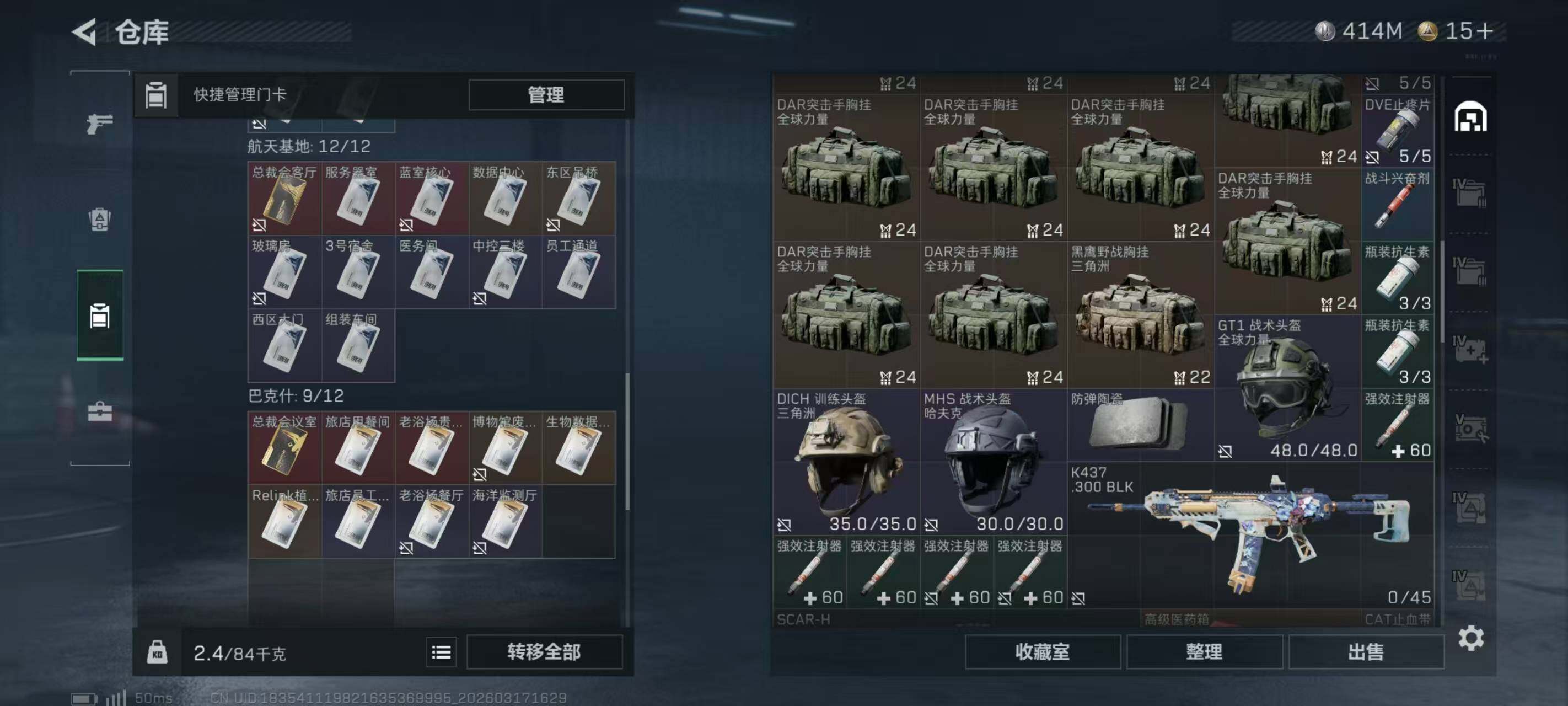Open the weapons category pistol icon
1568x706 pixels.
pyautogui.click(x=100, y=124)
